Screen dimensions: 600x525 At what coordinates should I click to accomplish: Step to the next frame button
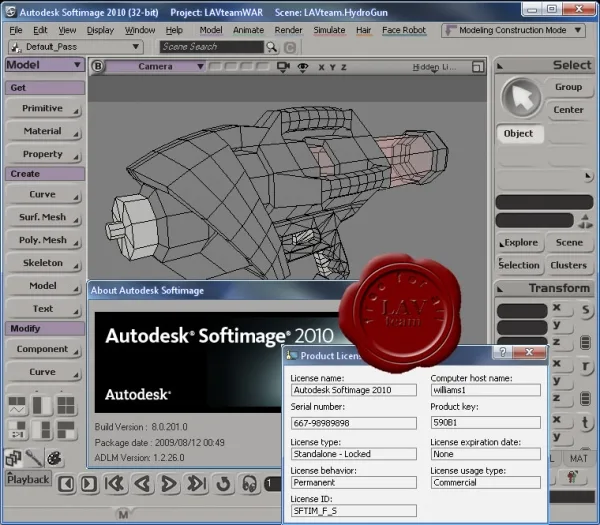[89, 484]
